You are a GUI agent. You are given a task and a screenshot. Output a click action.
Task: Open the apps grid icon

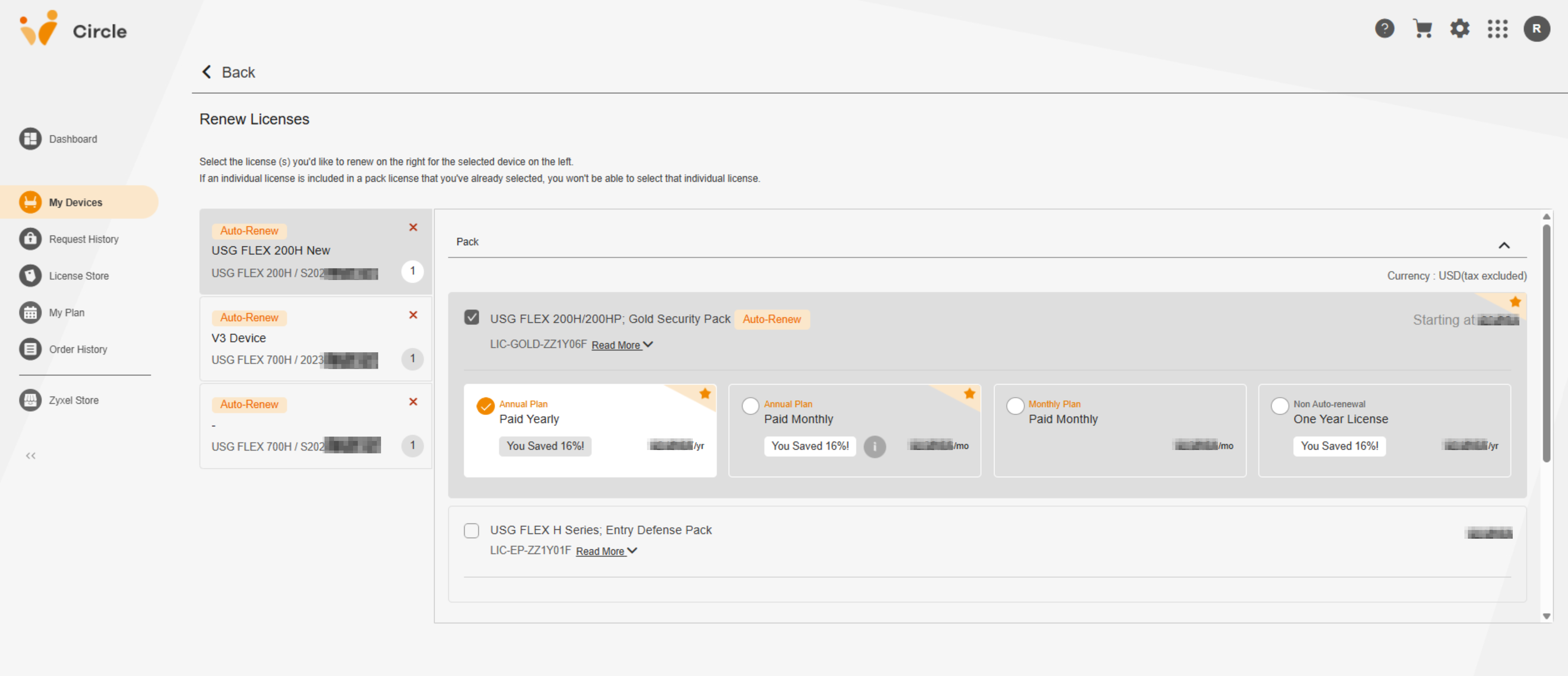(1498, 29)
